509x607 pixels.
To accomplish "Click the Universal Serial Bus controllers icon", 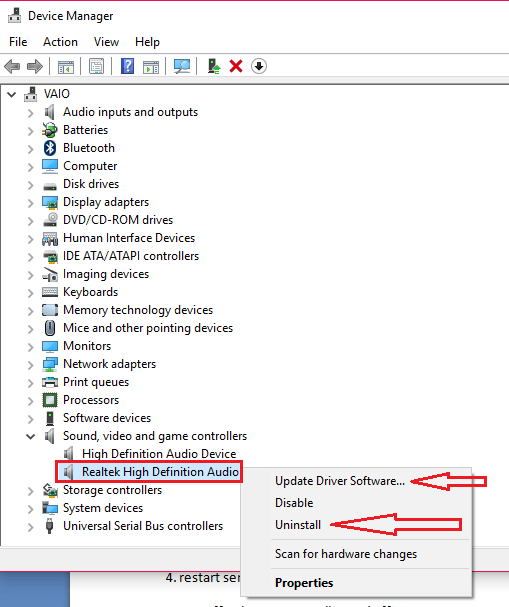I will pyautogui.click(x=50, y=526).
